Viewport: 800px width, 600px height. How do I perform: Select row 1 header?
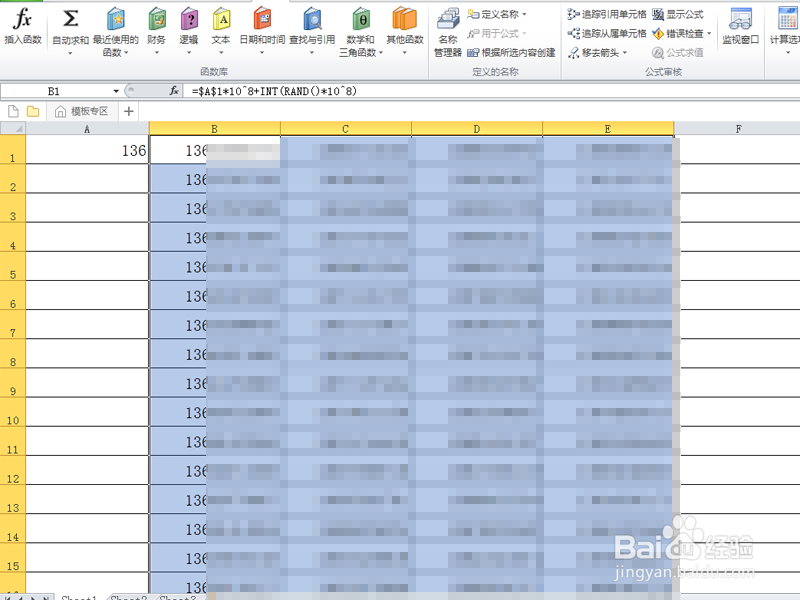[13, 149]
